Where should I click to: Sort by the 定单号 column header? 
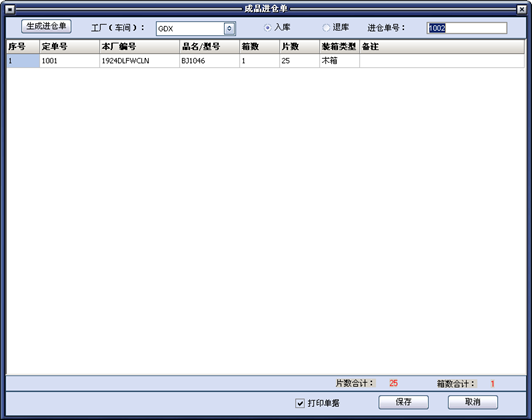click(x=69, y=46)
